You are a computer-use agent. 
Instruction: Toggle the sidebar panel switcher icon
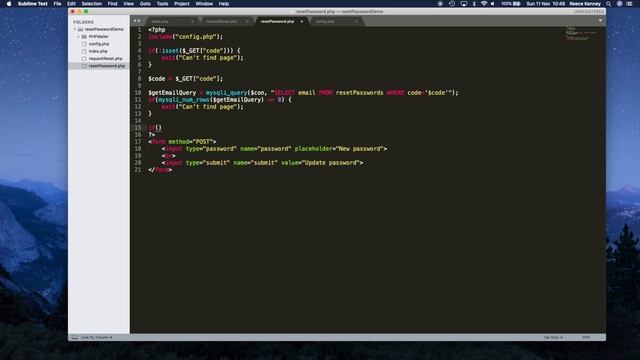(75, 338)
